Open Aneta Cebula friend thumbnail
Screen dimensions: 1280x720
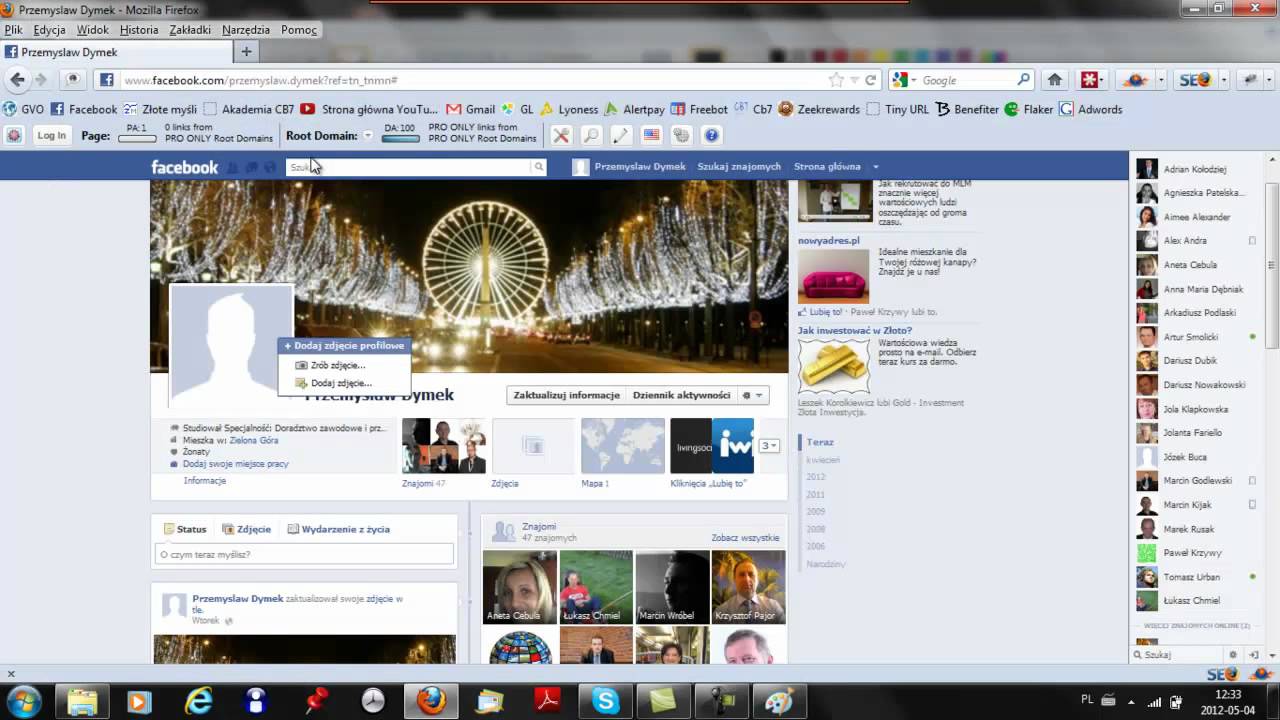tap(520, 587)
